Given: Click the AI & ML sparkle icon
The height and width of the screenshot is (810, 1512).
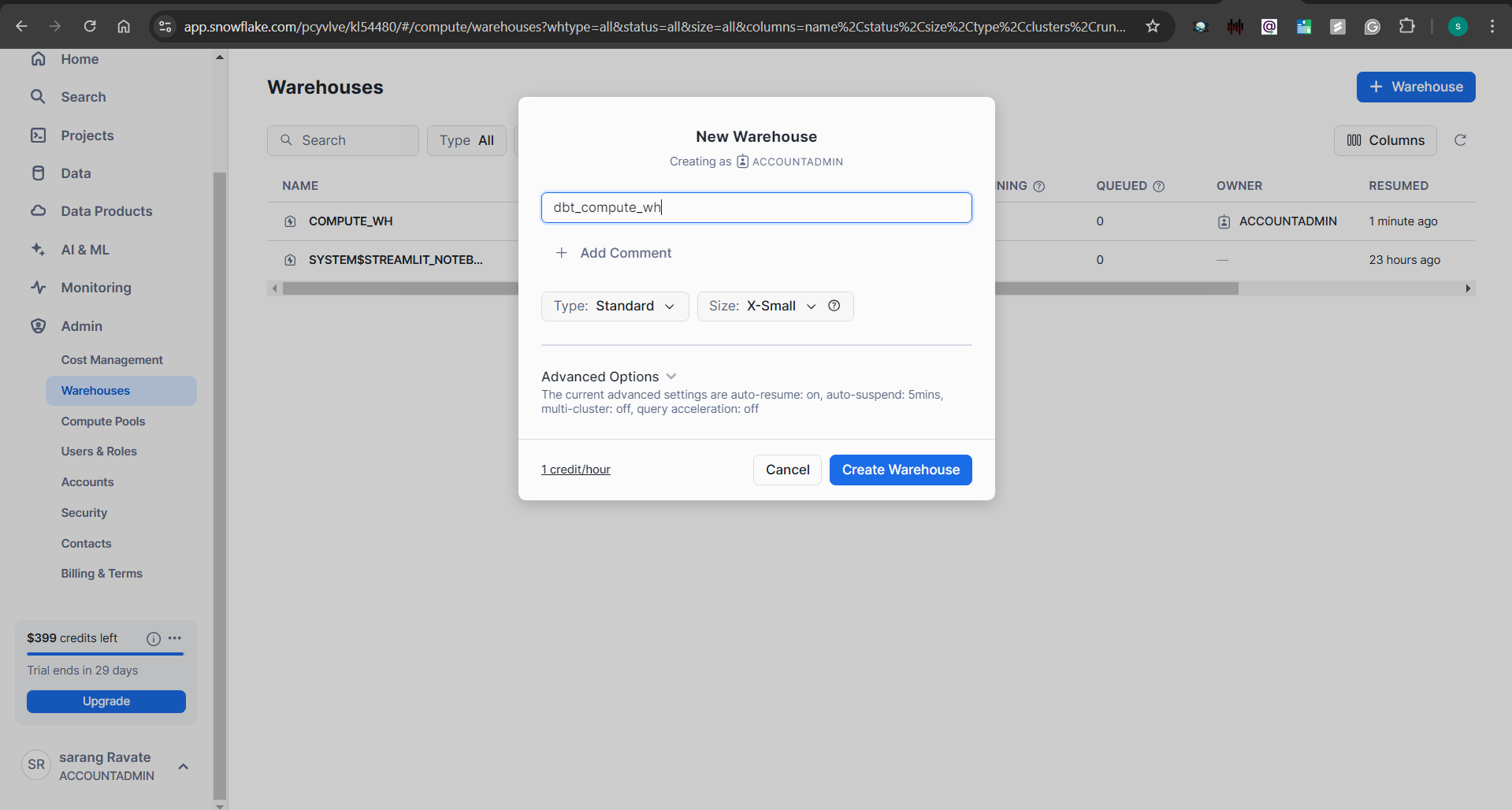Looking at the screenshot, I should 38,250.
